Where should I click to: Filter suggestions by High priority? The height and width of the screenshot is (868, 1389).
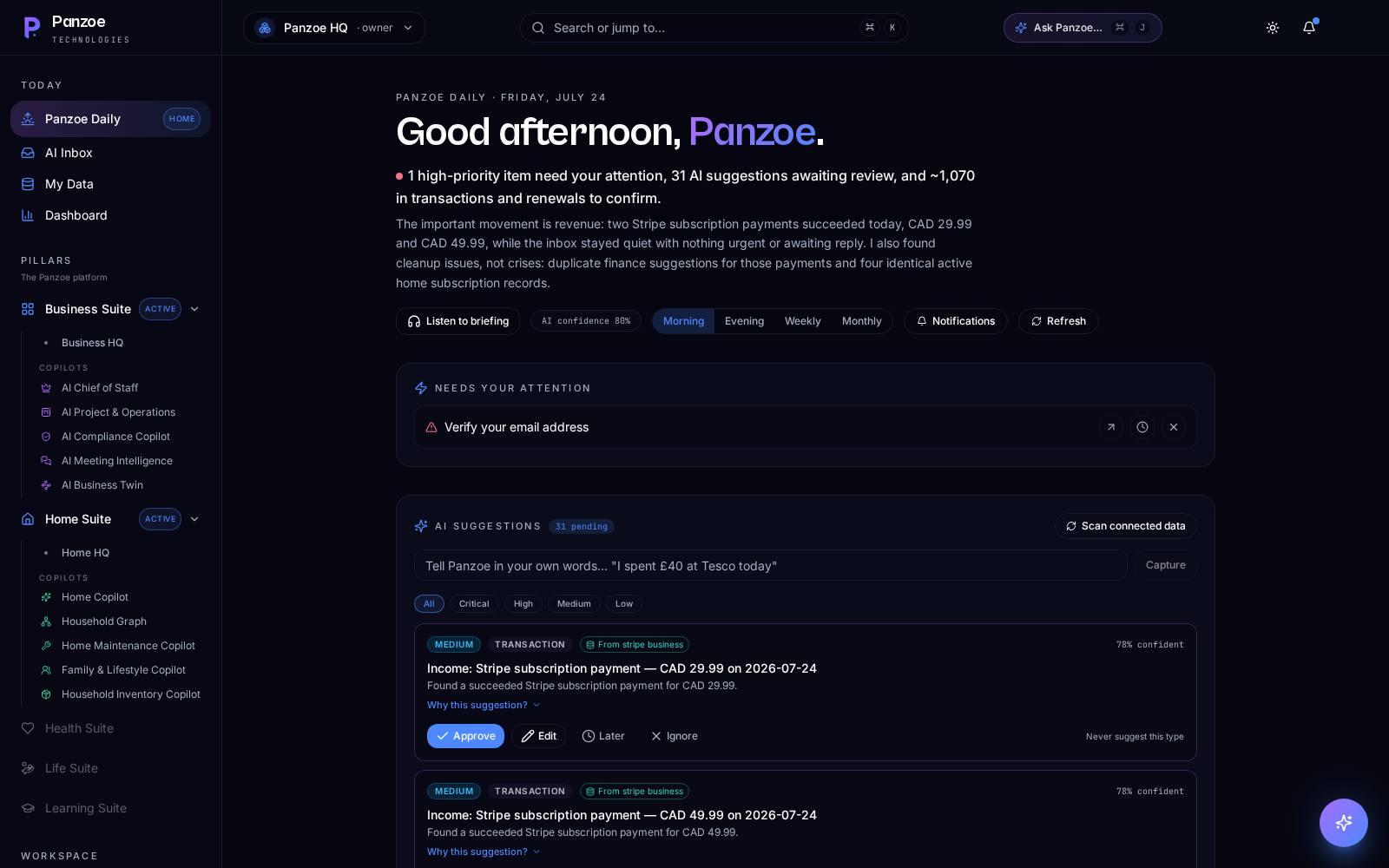pyautogui.click(x=523, y=604)
